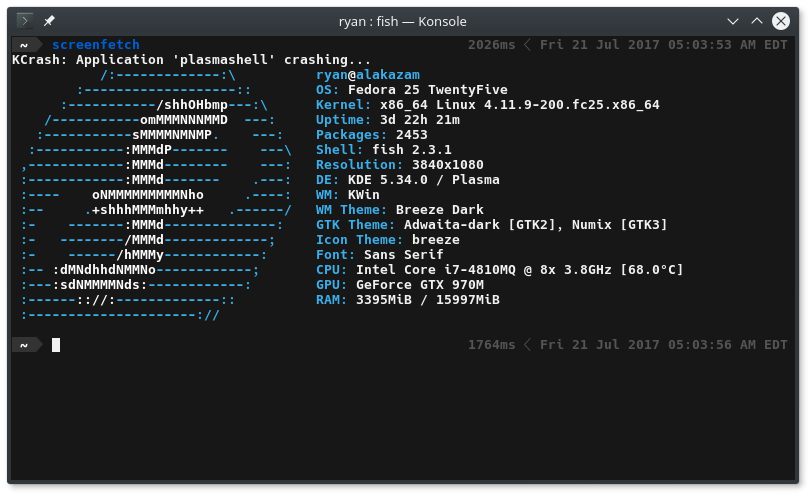Image resolution: width=812 pixels, height=497 pixels.
Task: Open the Konsole window menu icon
Action: tap(26, 20)
